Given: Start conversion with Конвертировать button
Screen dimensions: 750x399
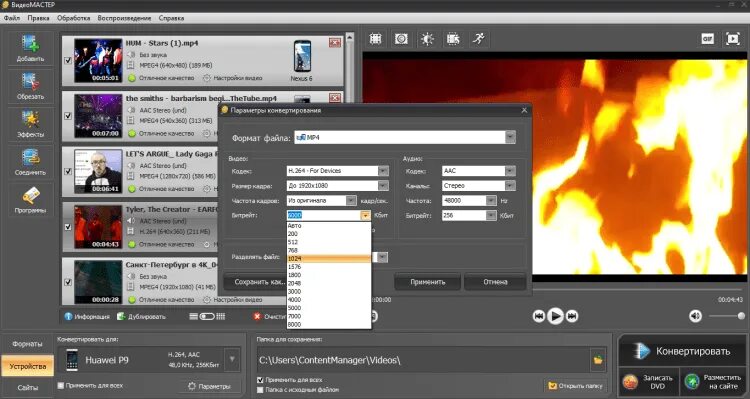Looking at the screenshot, I should tap(683, 351).
